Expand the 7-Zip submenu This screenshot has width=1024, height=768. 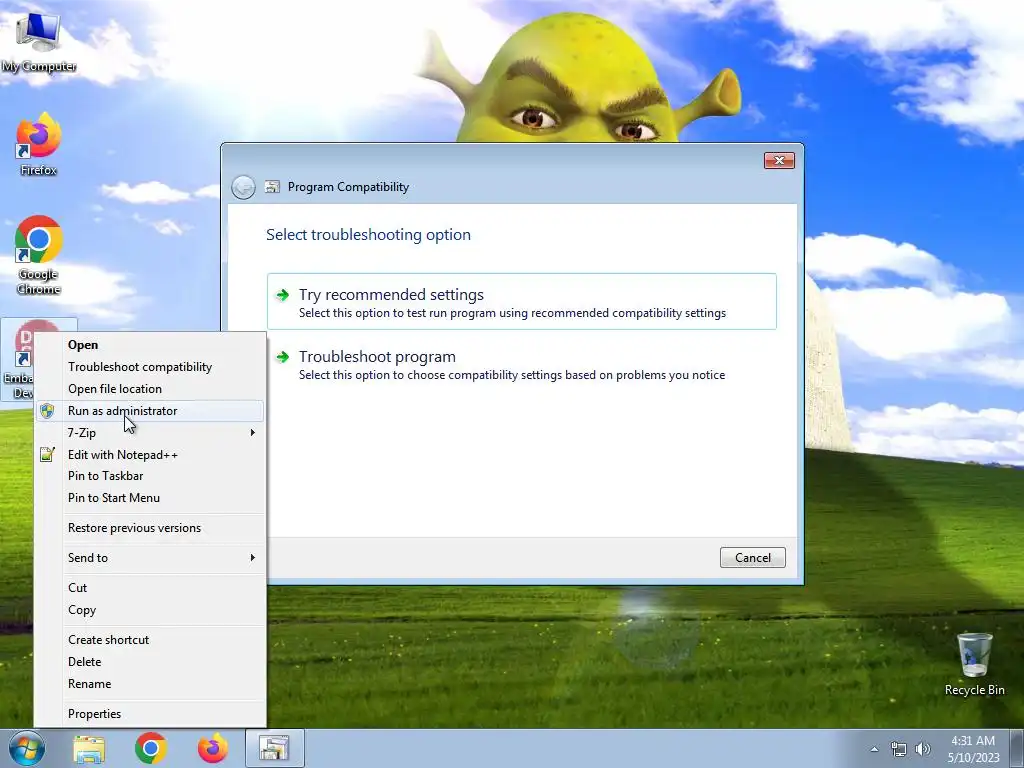click(150, 432)
